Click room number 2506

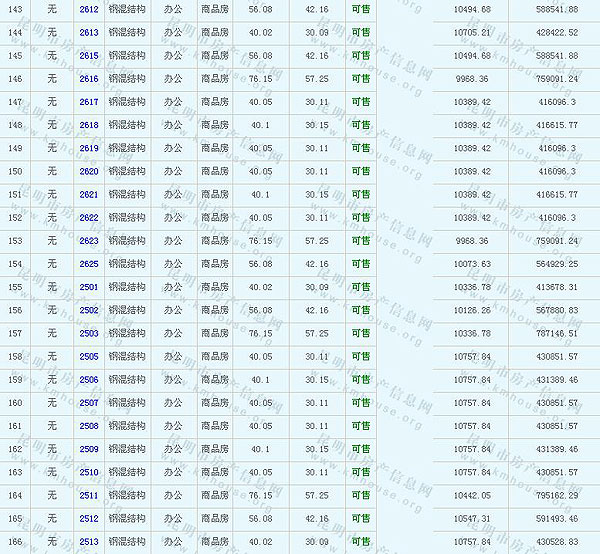89,380
